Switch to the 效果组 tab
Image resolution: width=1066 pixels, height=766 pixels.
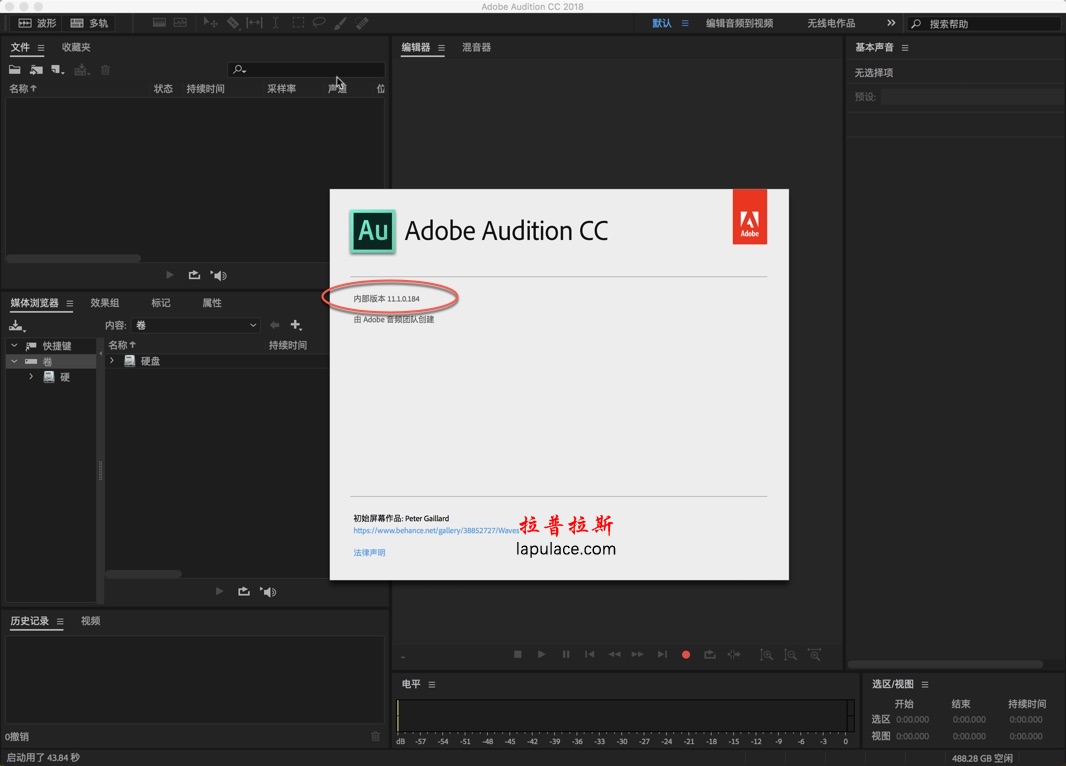[x=105, y=302]
